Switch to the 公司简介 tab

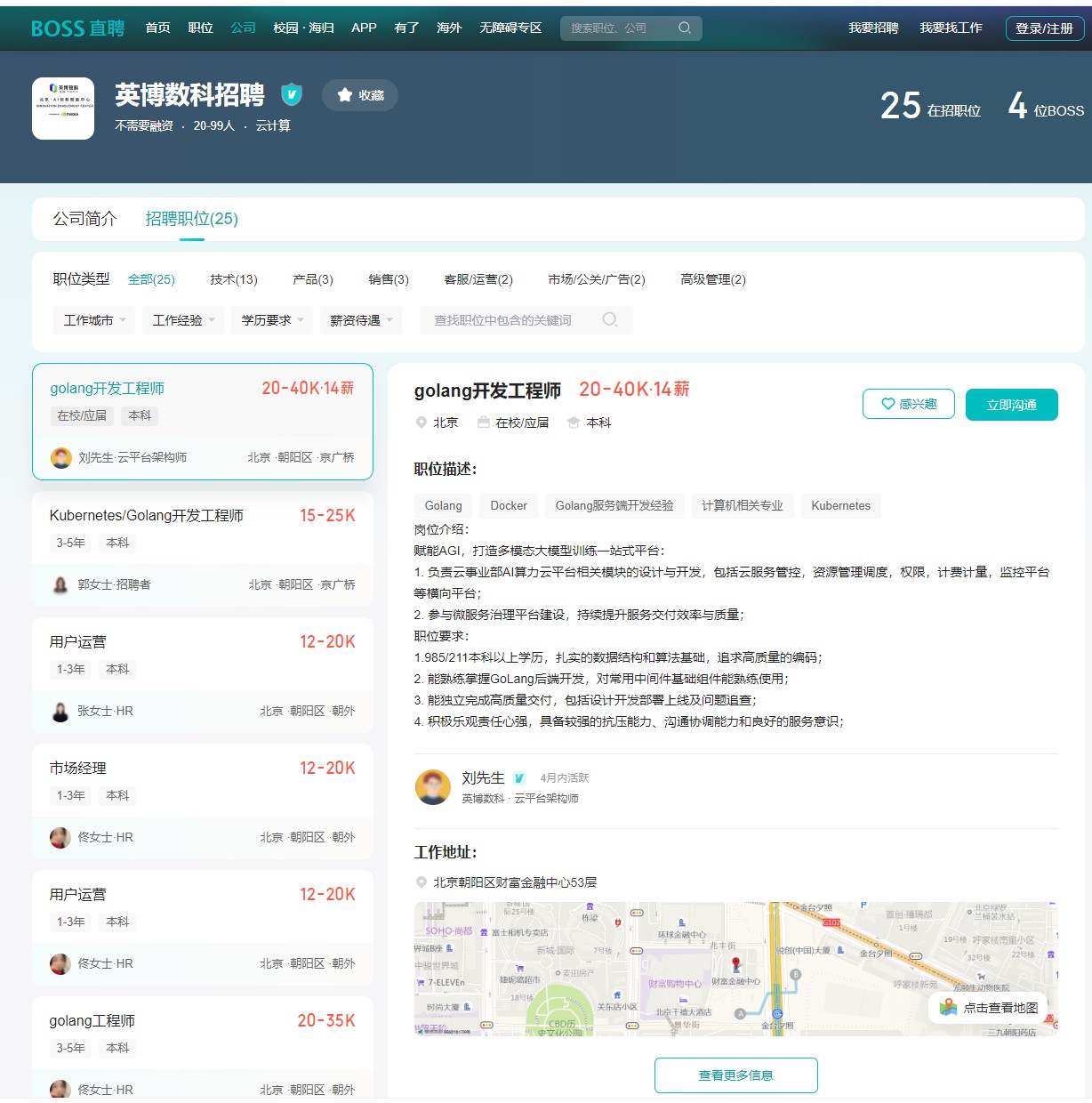(x=84, y=219)
